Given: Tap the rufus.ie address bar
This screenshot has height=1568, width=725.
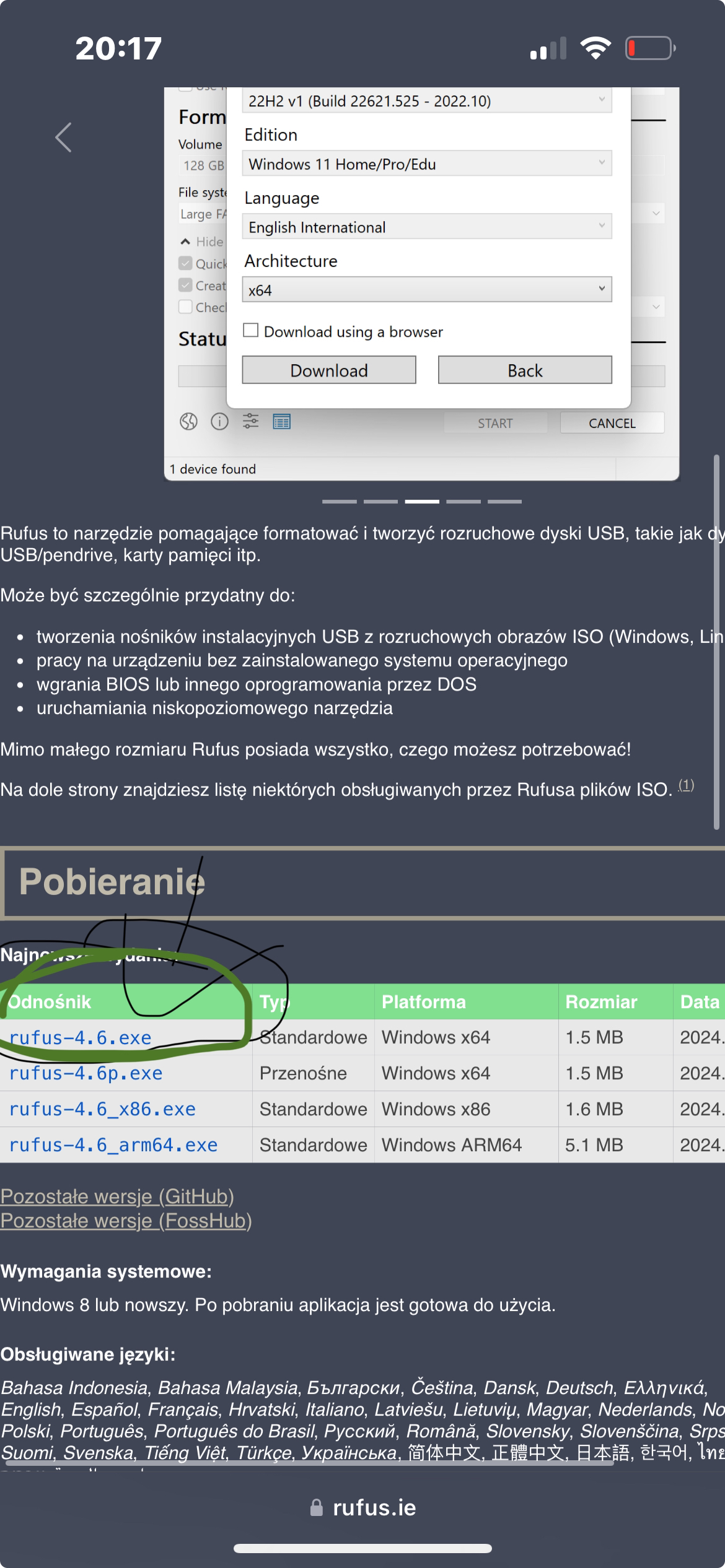Looking at the screenshot, I should [x=362, y=1507].
